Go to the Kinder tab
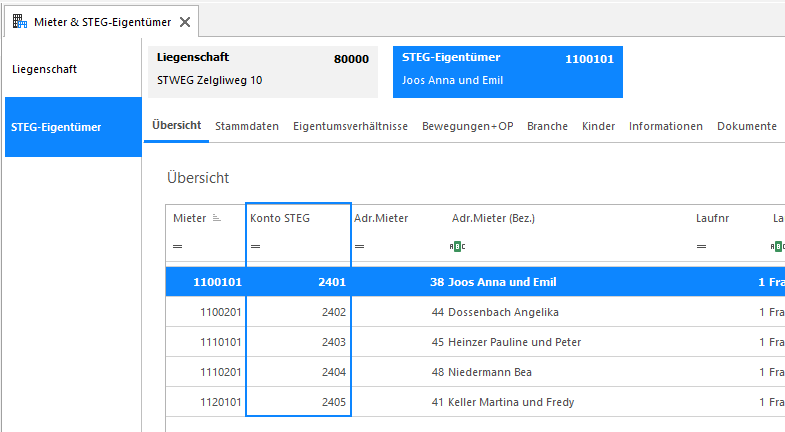Viewport: 785px width, 432px height. click(x=598, y=126)
